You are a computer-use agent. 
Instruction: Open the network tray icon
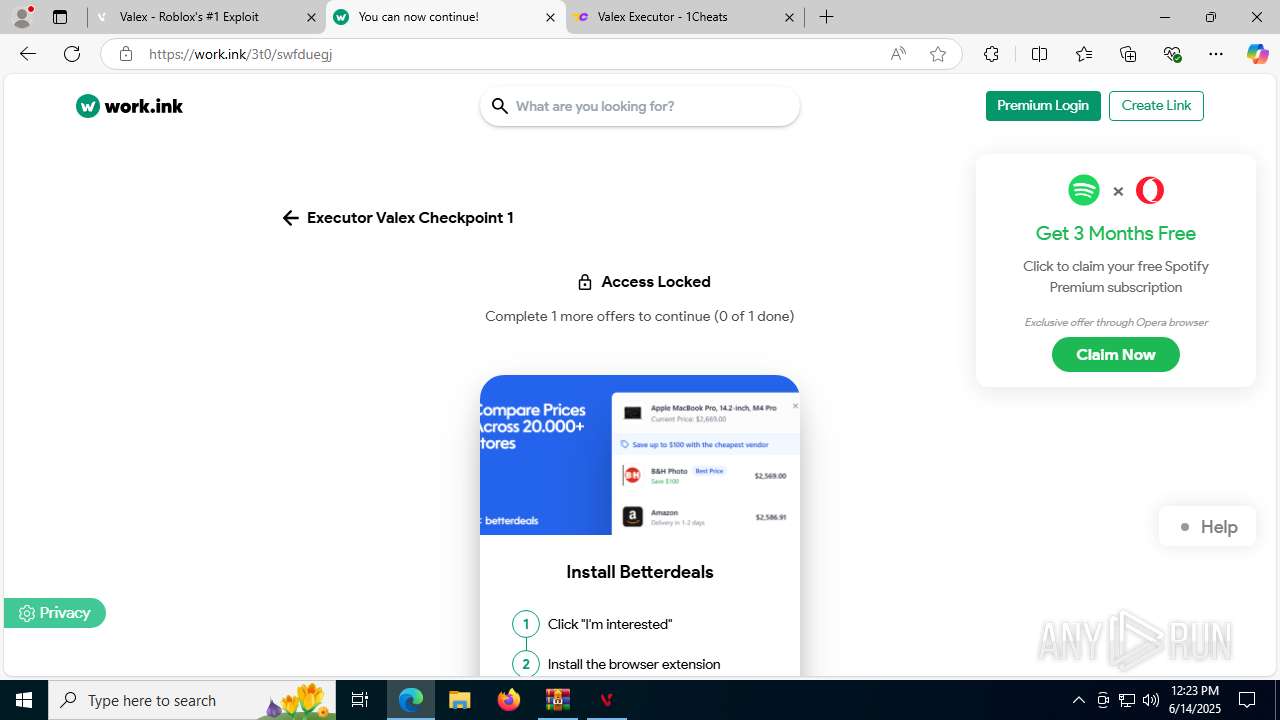coord(1127,700)
